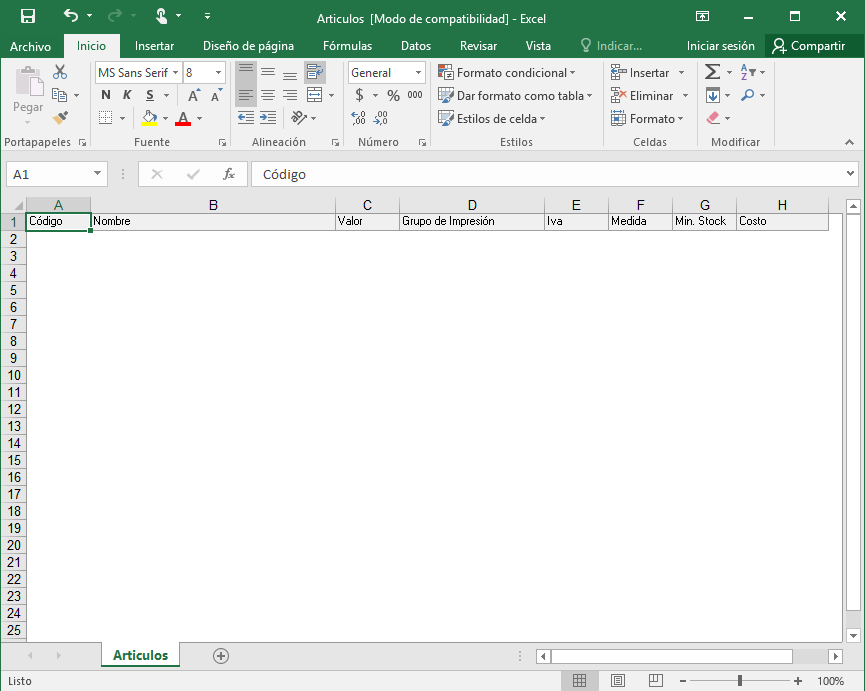Click the Compartir button
865x691 pixels.
click(x=808, y=46)
